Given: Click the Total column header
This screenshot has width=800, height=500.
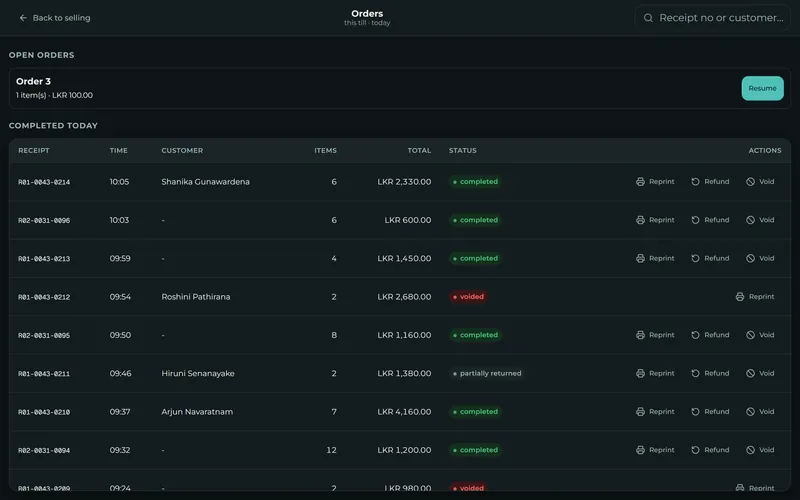Looking at the screenshot, I should point(419,151).
